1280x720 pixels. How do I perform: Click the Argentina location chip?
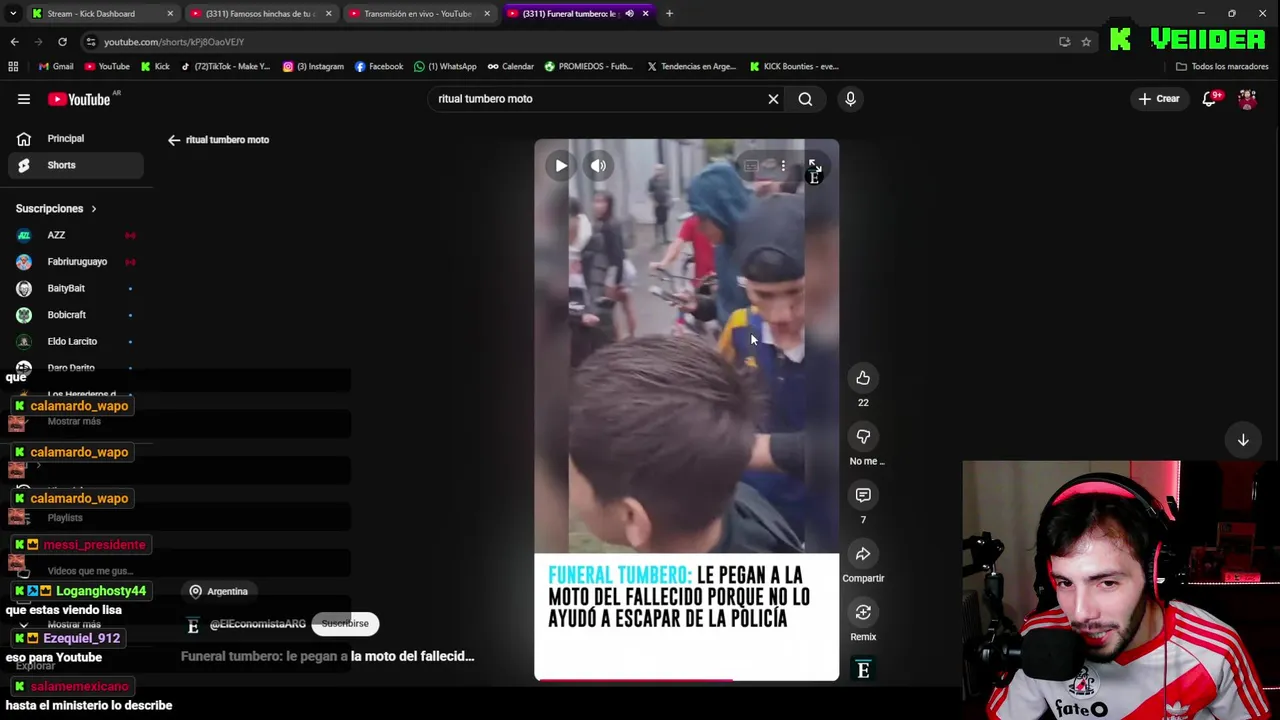click(218, 591)
